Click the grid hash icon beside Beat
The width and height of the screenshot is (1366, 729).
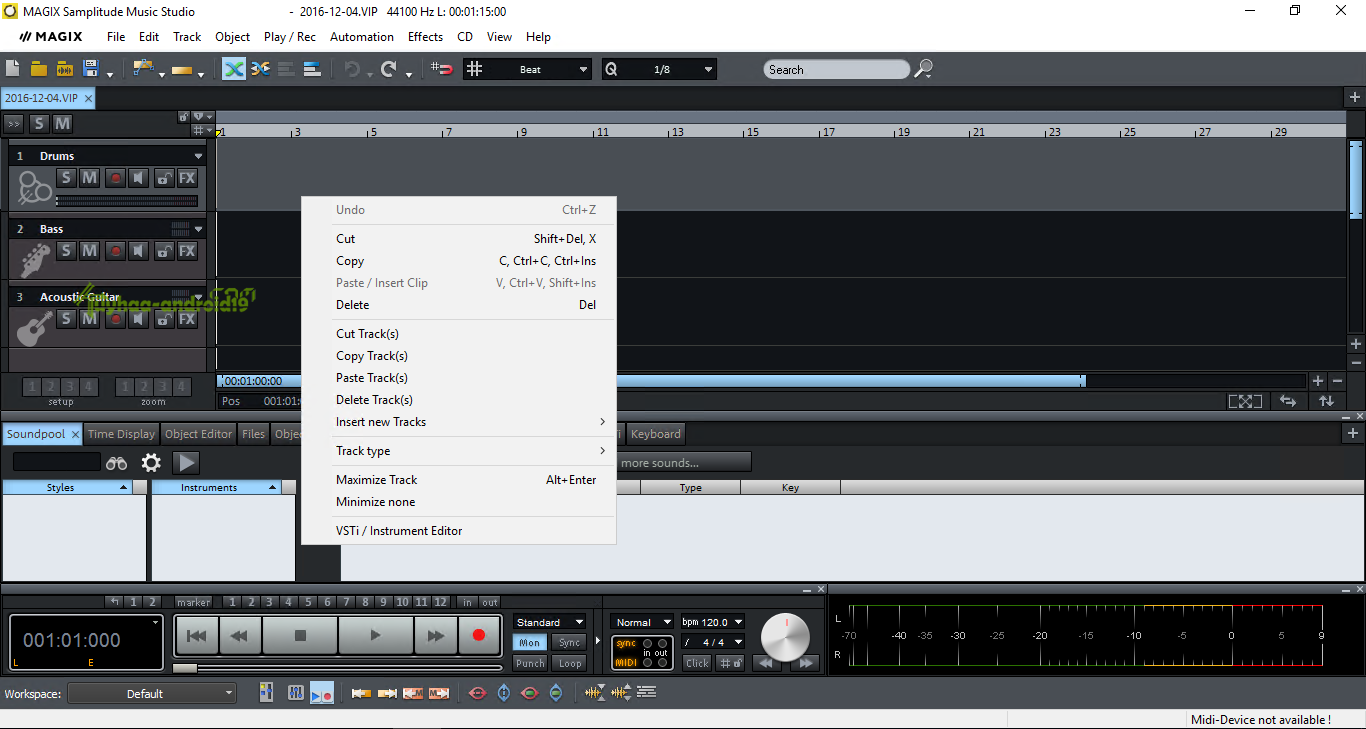click(474, 69)
